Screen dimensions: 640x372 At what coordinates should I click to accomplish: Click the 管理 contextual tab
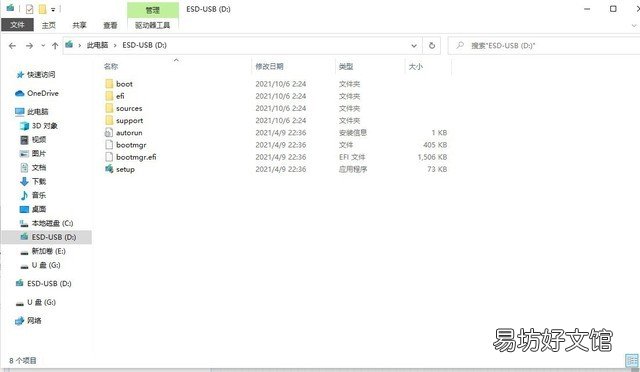tap(153, 10)
